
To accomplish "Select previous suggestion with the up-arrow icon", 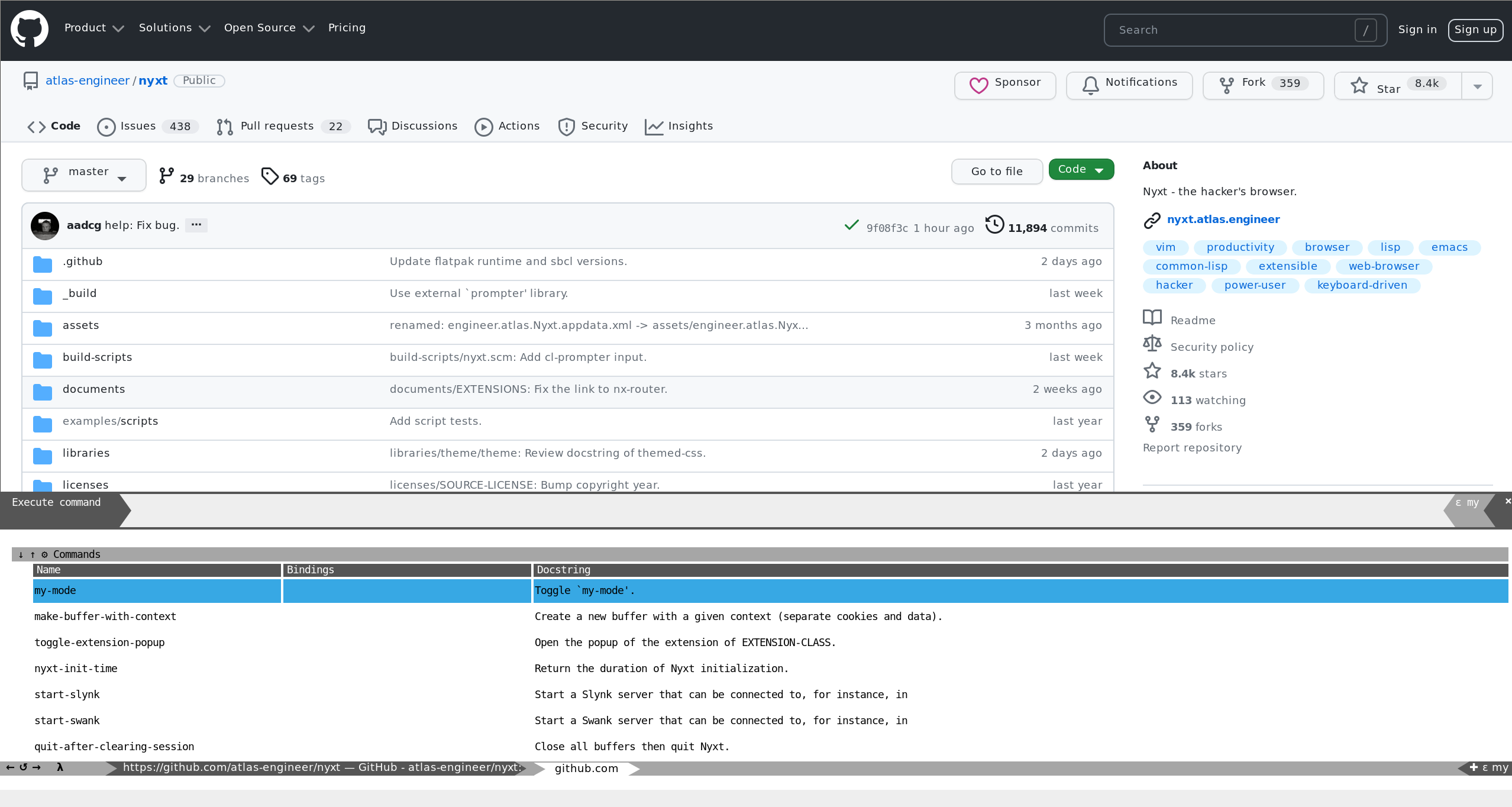I will (x=33, y=554).
